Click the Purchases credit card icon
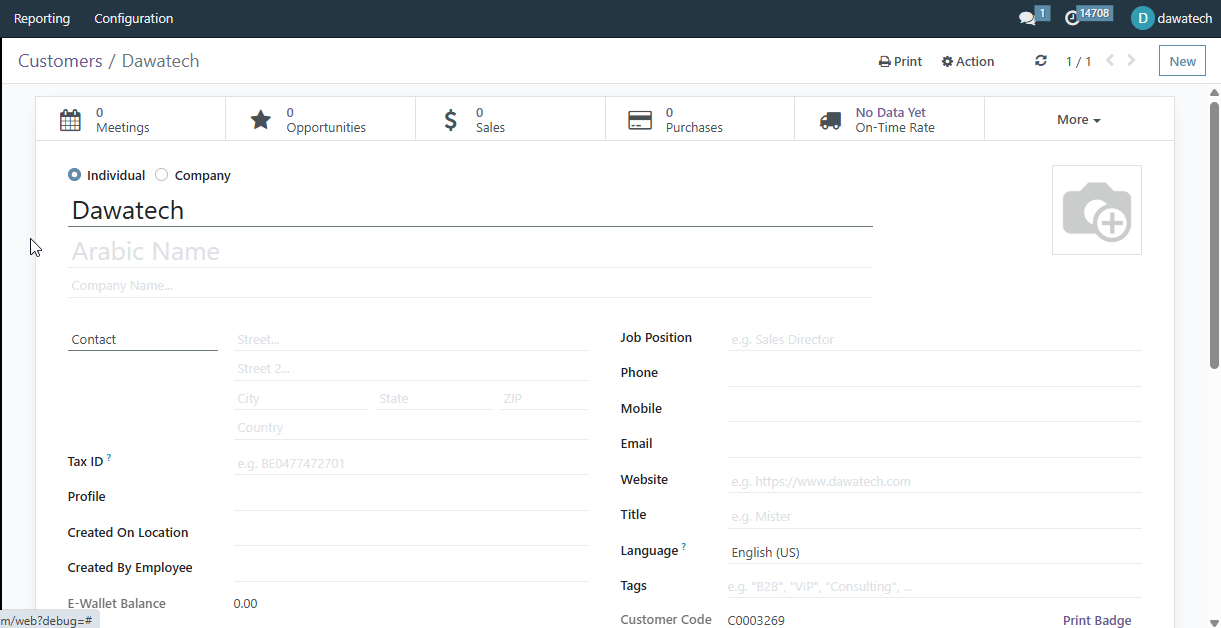Image resolution: width=1221 pixels, height=628 pixels. click(x=640, y=120)
